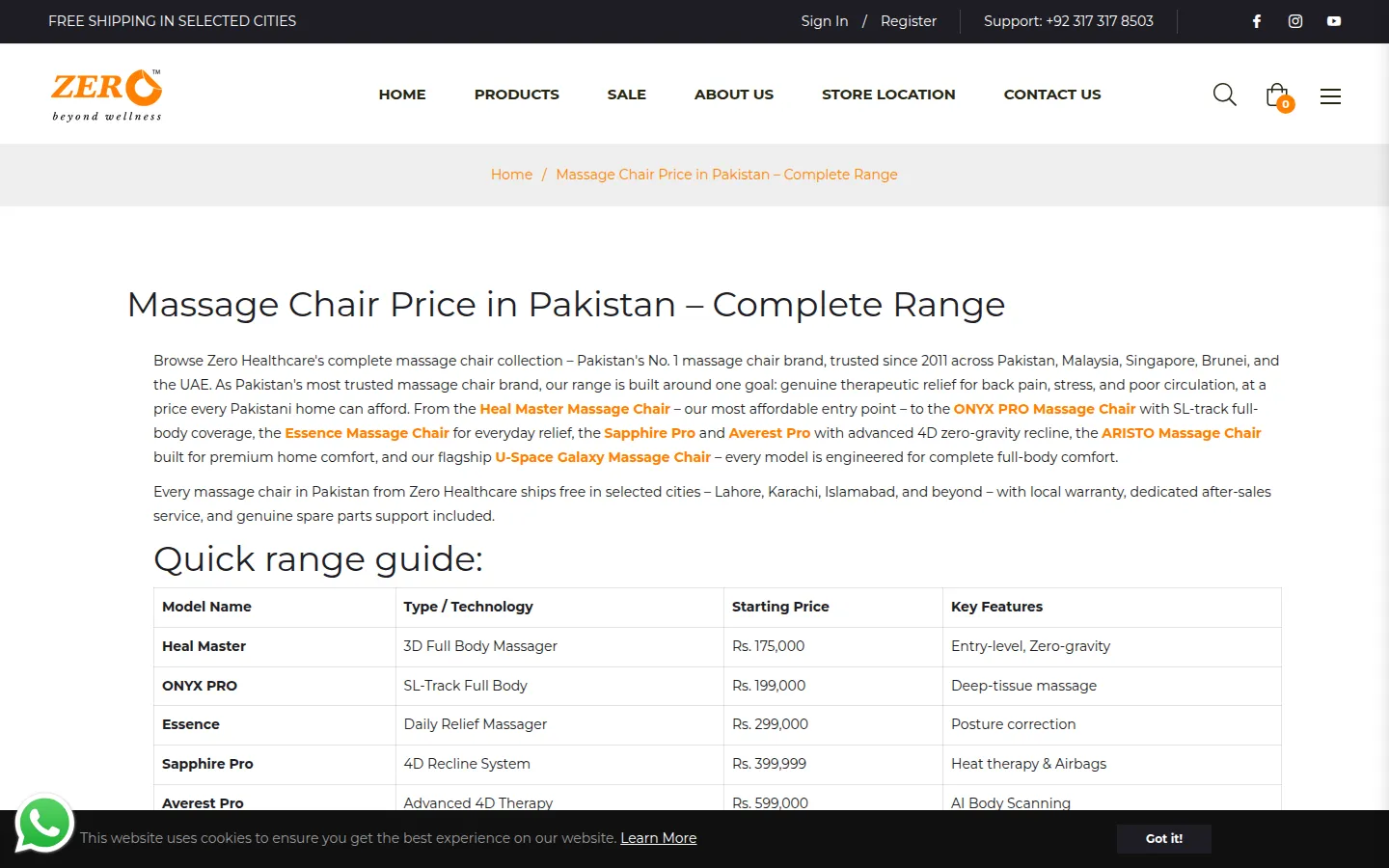1389x868 pixels.
Task: Click the Home breadcrumb link
Action: [511, 175]
